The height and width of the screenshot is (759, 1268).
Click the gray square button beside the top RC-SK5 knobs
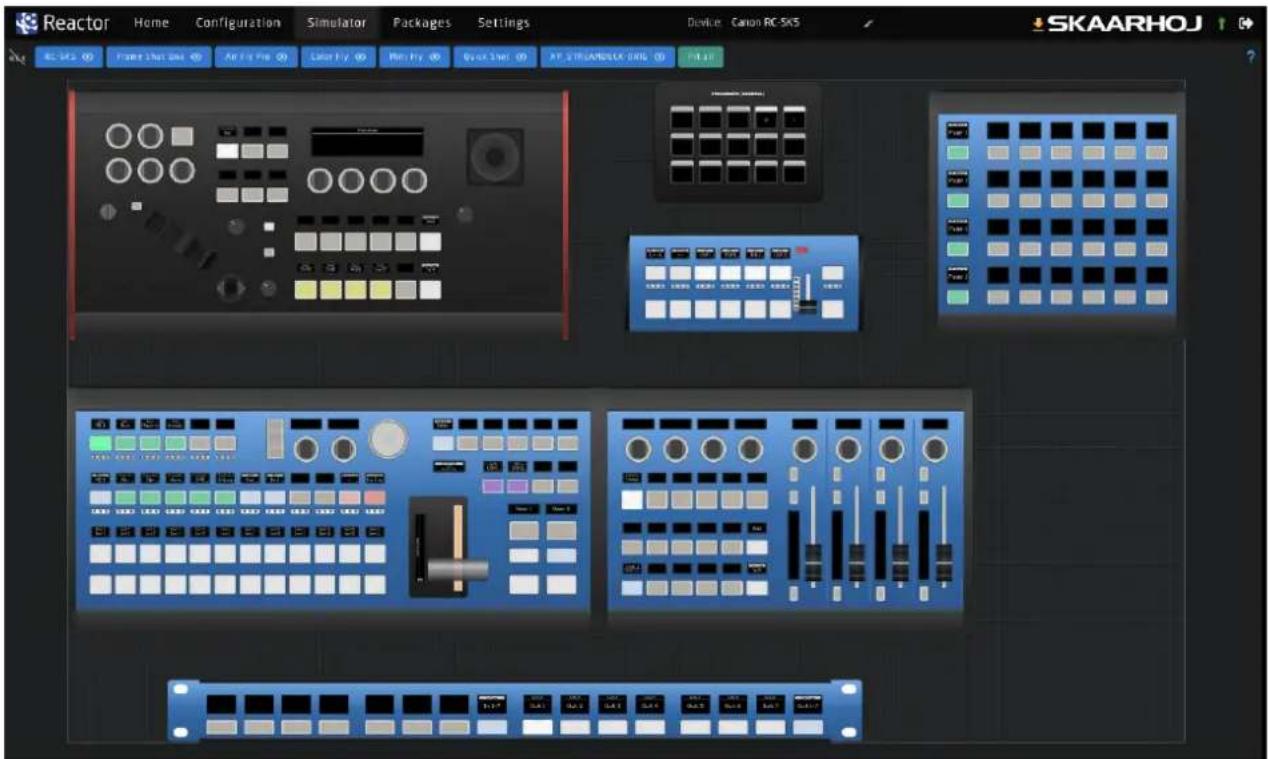pos(182,137)
